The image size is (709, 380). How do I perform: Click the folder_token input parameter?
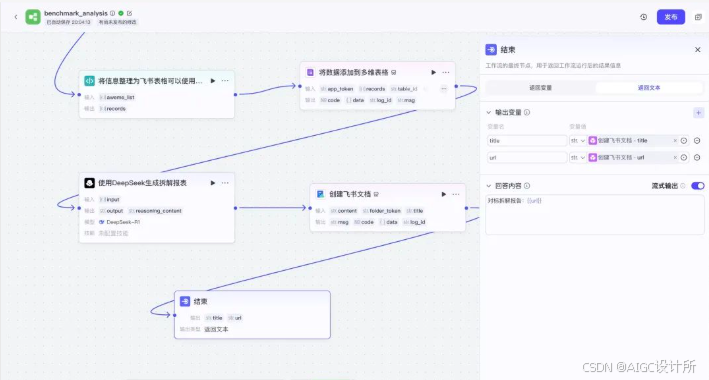382,211
